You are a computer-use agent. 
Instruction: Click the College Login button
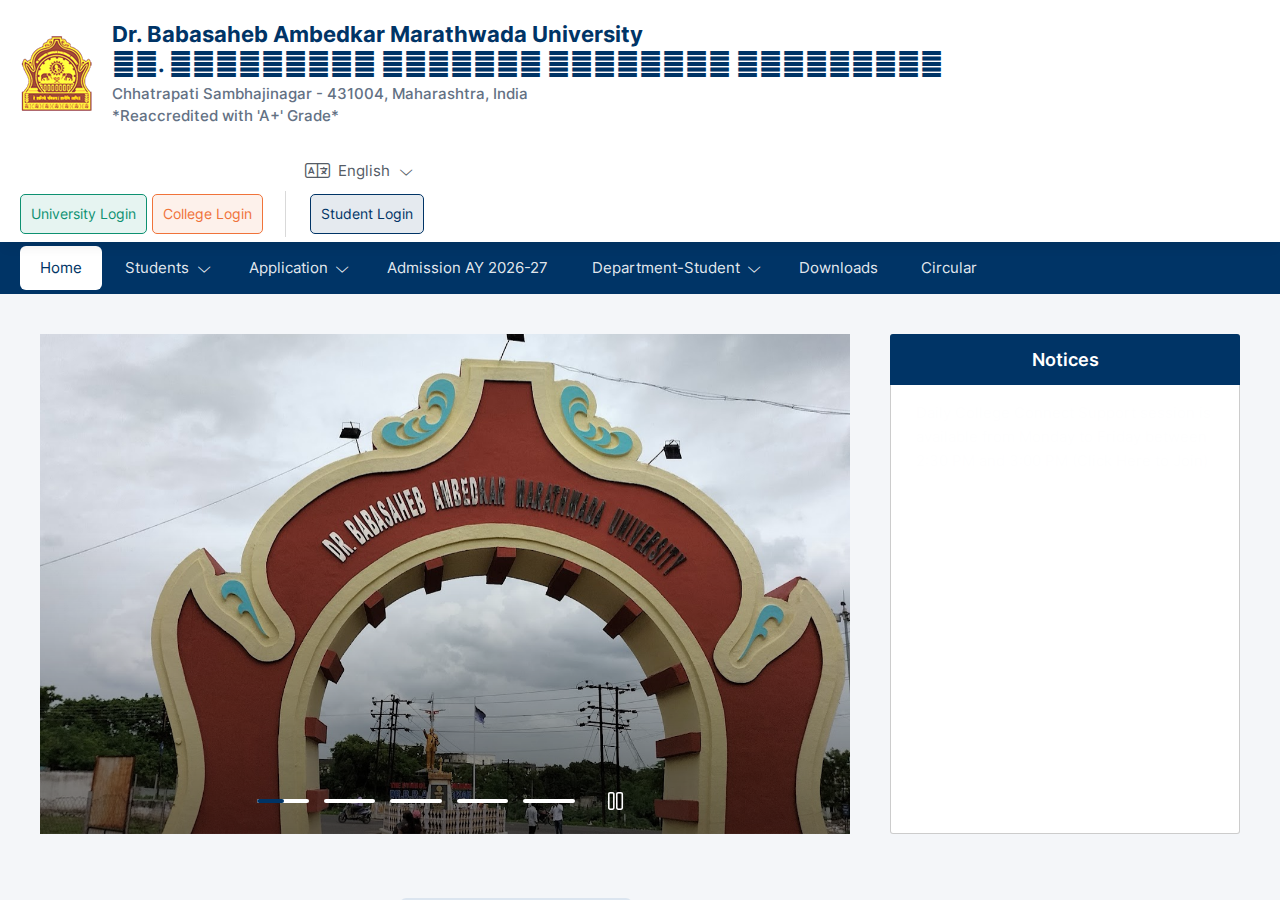tap(207, 214)
